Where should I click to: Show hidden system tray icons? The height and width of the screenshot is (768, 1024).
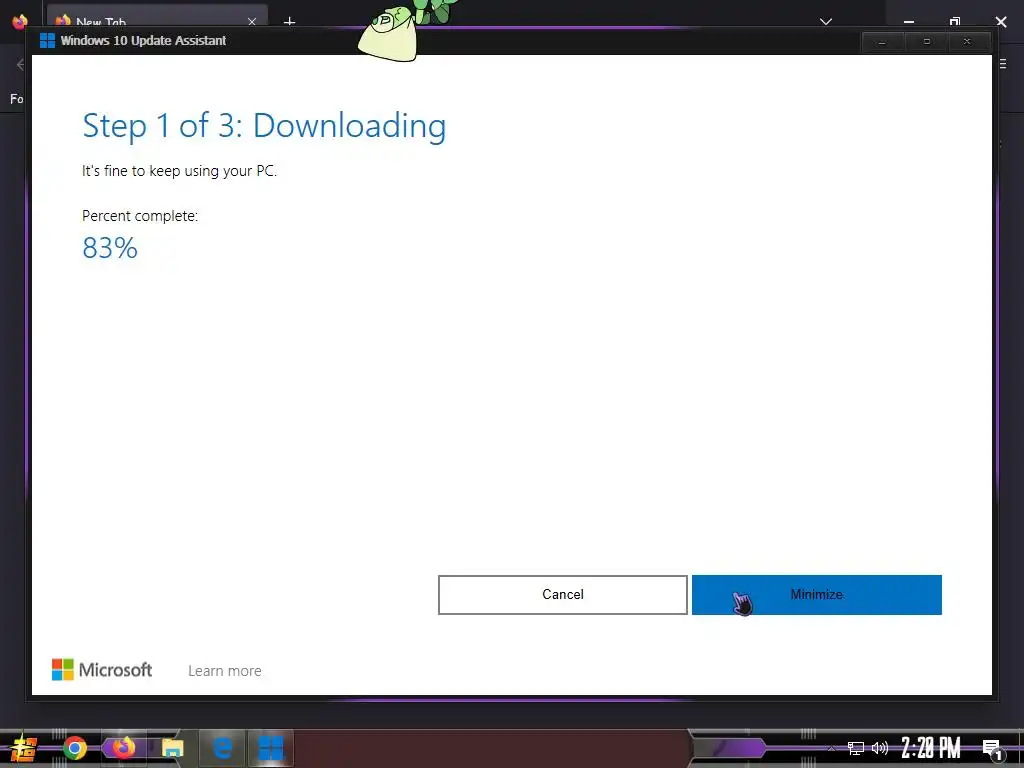click(831, 748)
